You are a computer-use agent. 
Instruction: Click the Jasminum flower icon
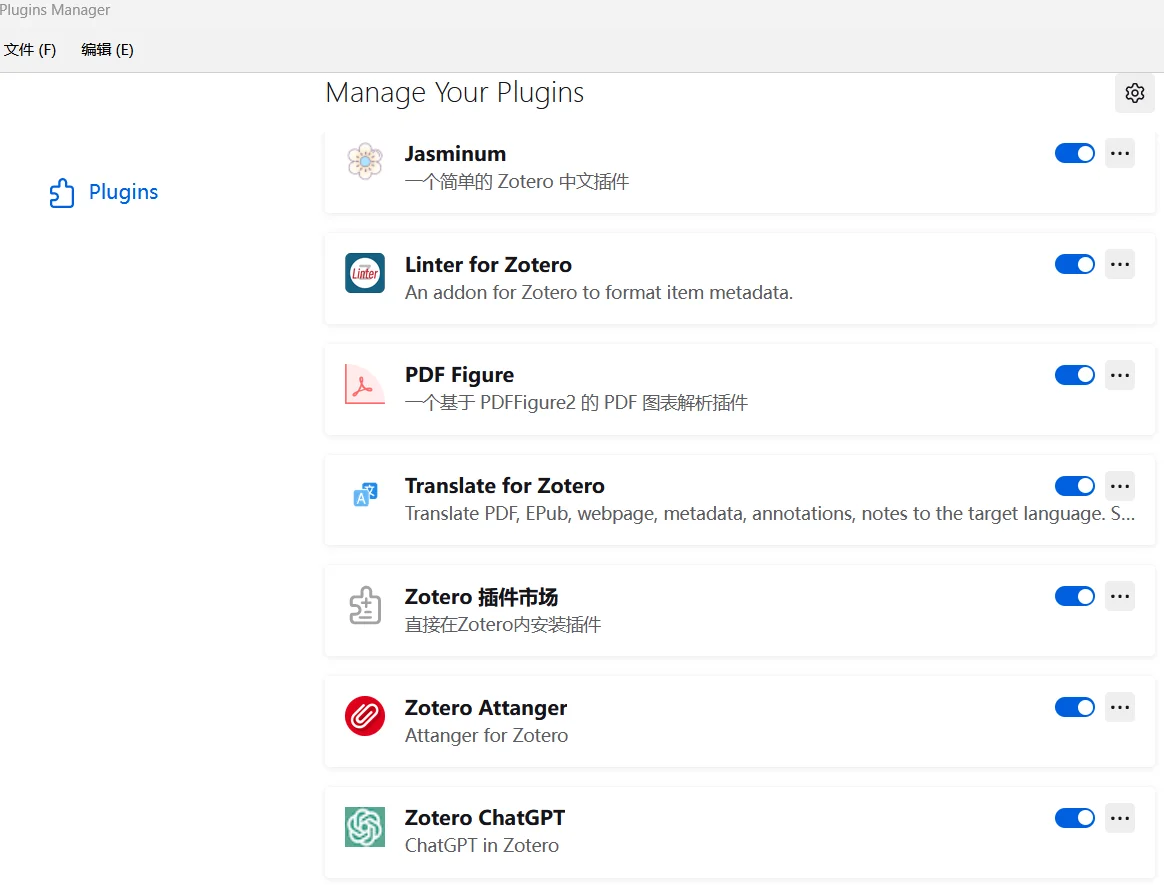coord(365,162)
